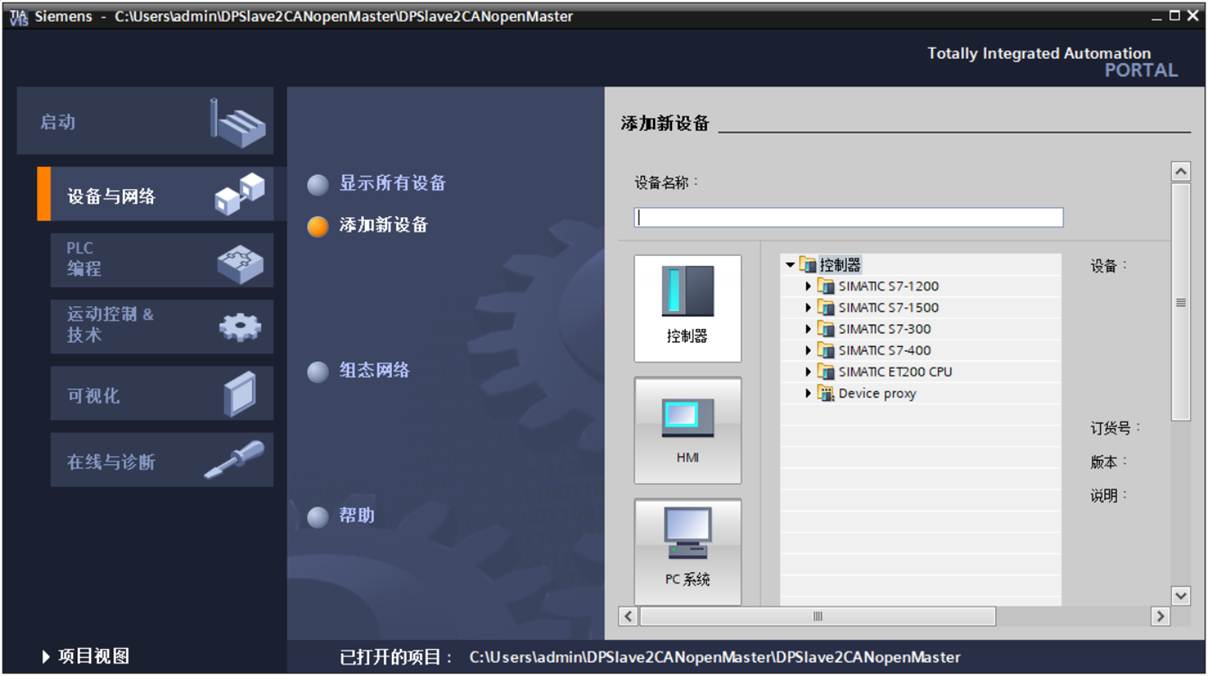Expand the SIMATIC S7-1200 node arrow
The image size is (1208, 676).
click(809, 286)
